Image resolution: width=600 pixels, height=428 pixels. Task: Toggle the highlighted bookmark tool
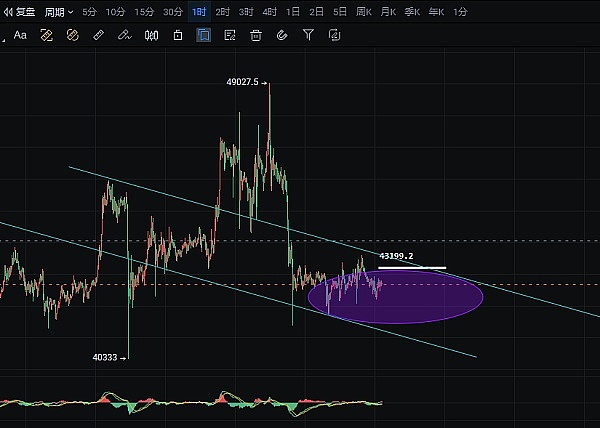coord(204,35)
